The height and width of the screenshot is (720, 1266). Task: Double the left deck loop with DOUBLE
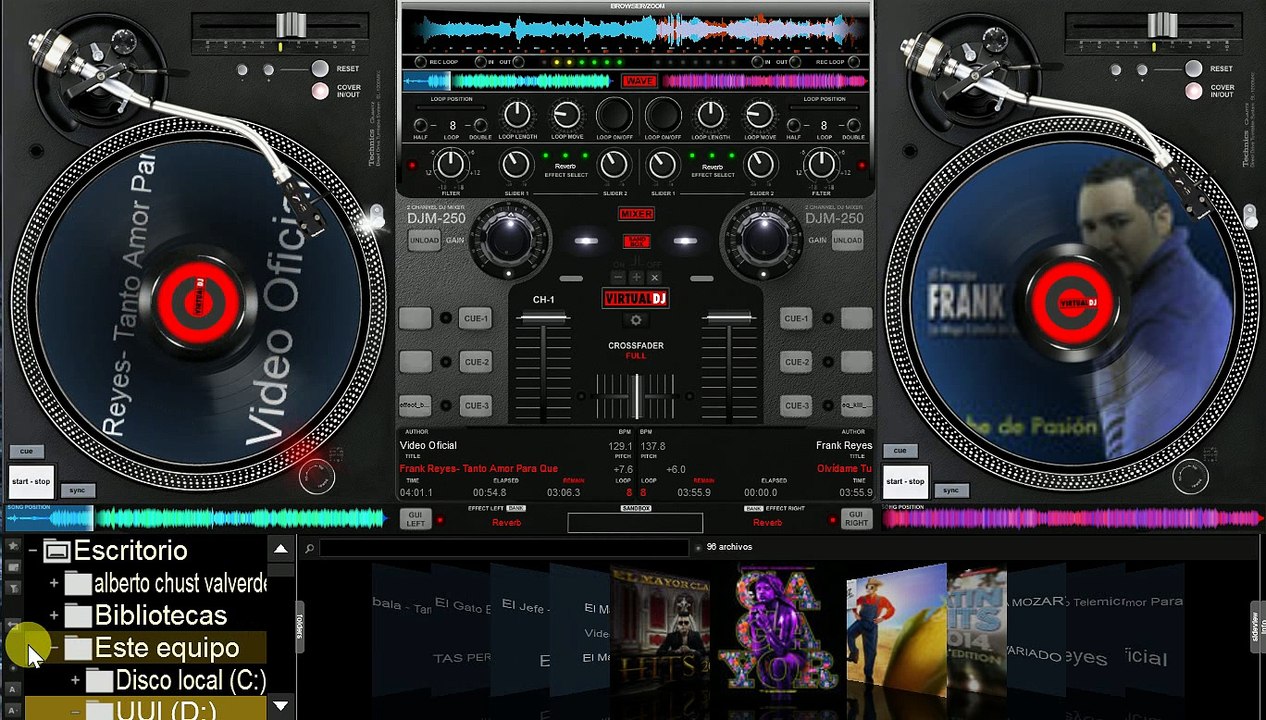click(x=480, y=126)
